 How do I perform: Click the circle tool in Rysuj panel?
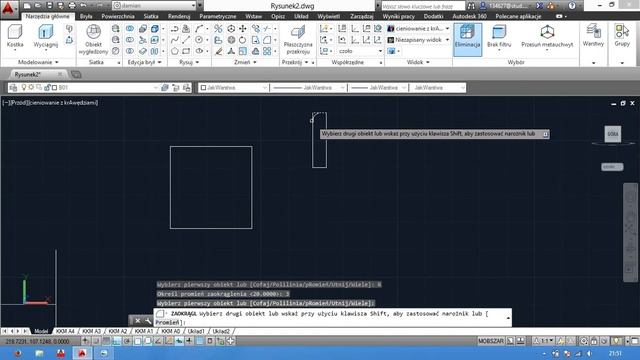[x=199, y=40]
